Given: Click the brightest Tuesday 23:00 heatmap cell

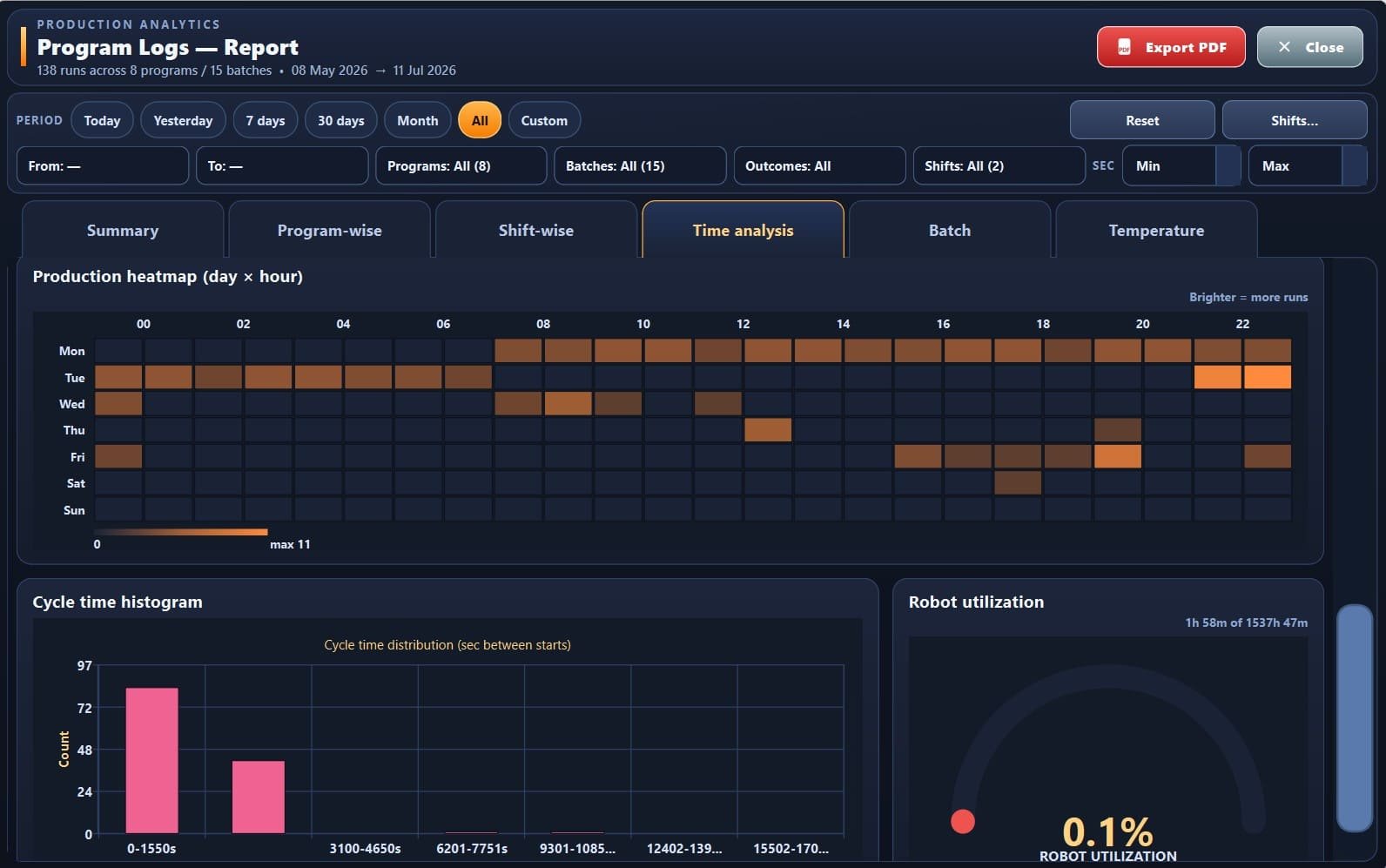Looking at the screenshot, I should (1268, 377).
